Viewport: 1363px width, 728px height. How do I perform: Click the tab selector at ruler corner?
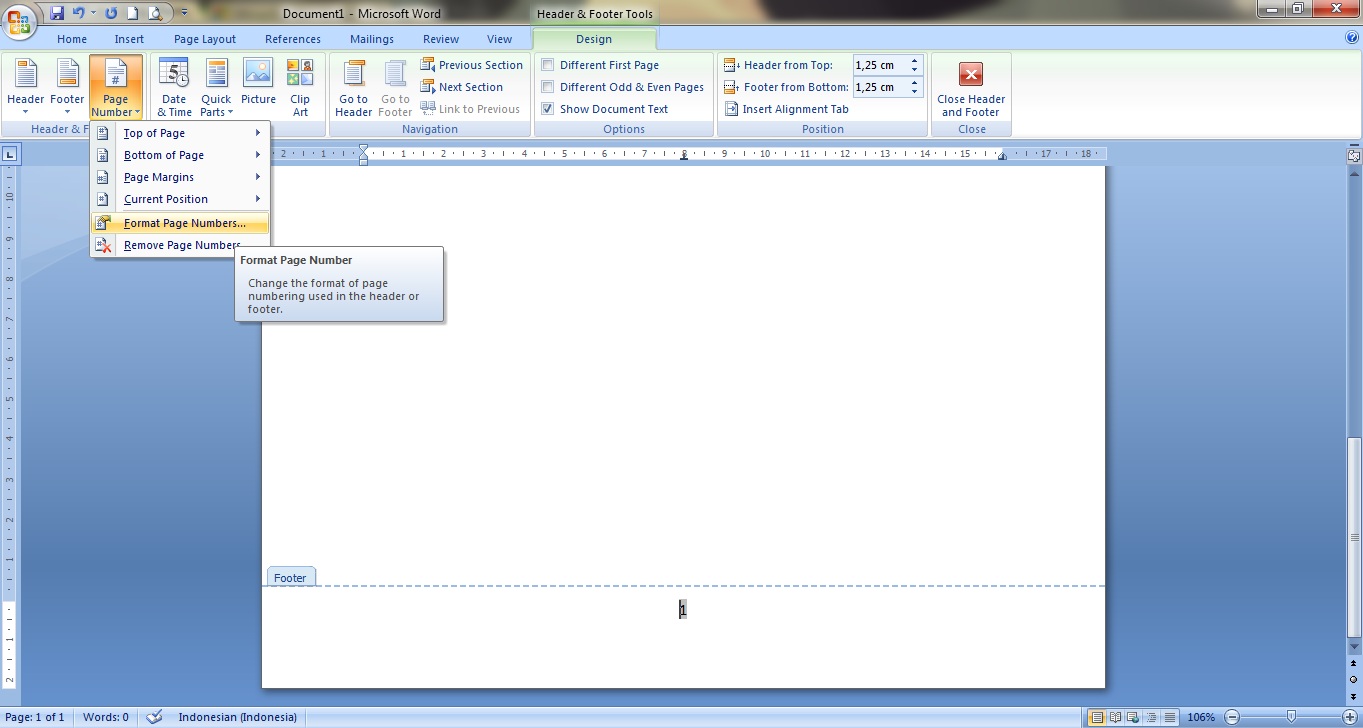click(x=9, y=154)
